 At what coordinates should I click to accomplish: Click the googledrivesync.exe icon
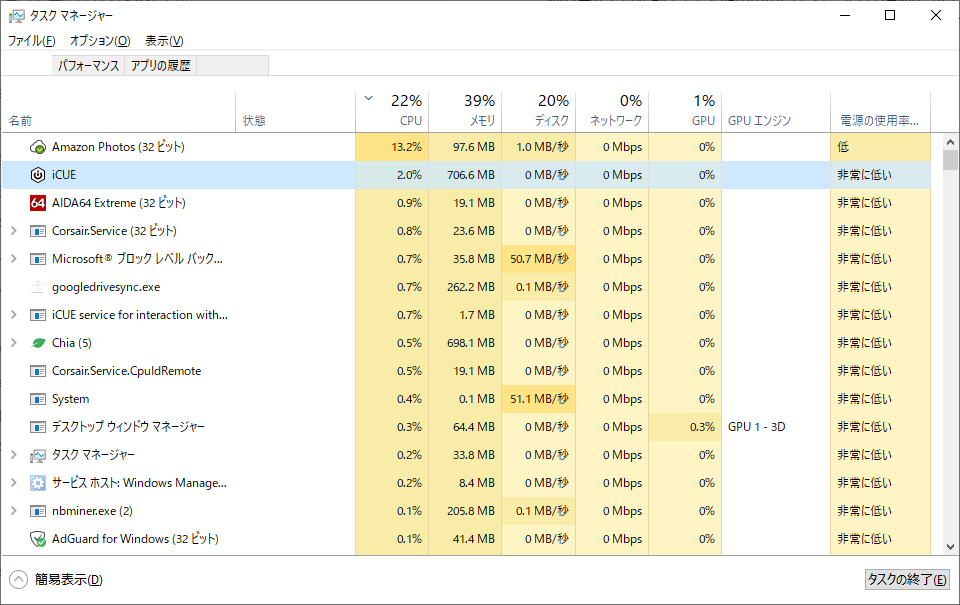(x=38, y=287)
